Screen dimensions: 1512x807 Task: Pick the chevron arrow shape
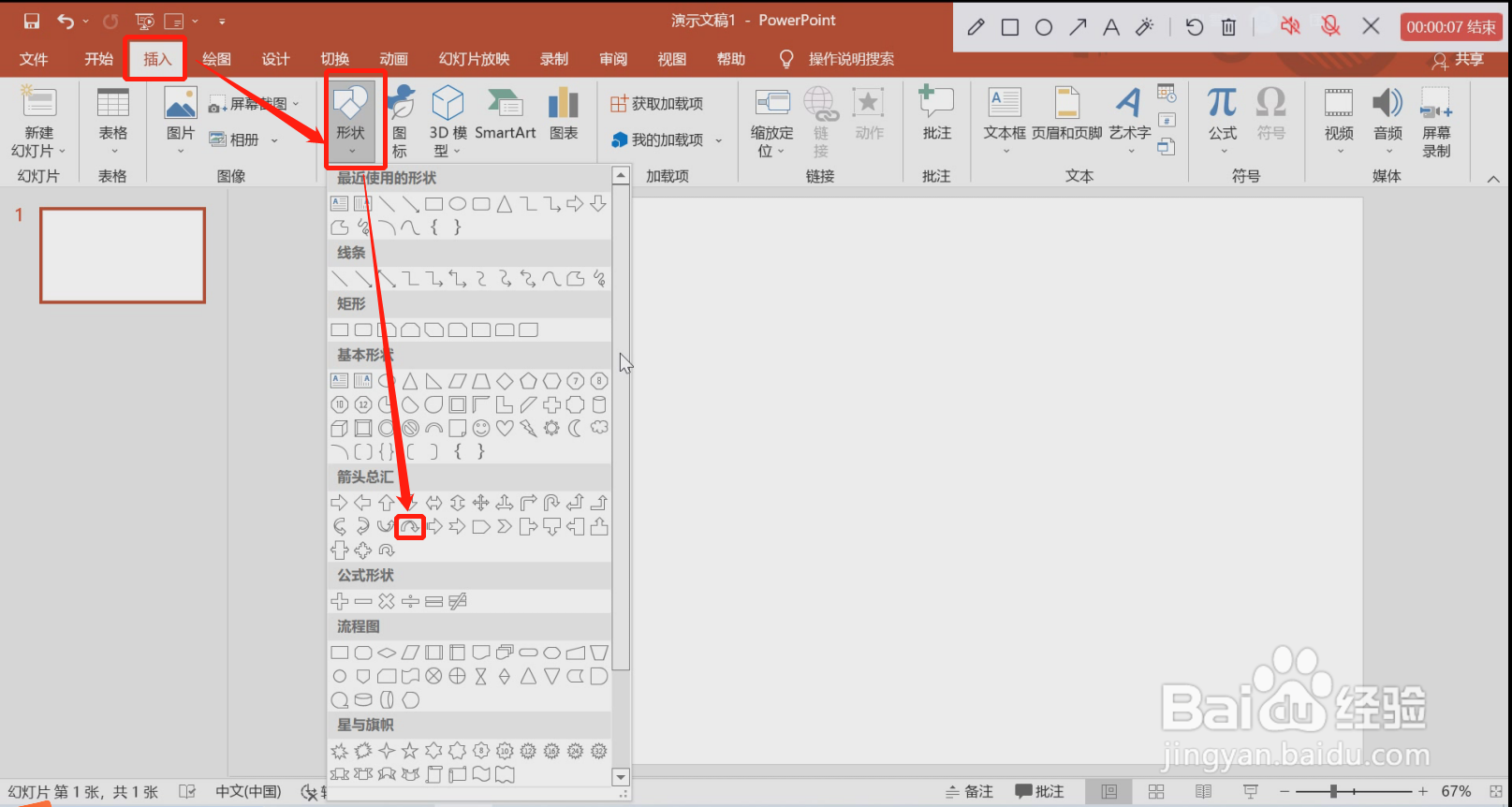click(x=505, y=527)
